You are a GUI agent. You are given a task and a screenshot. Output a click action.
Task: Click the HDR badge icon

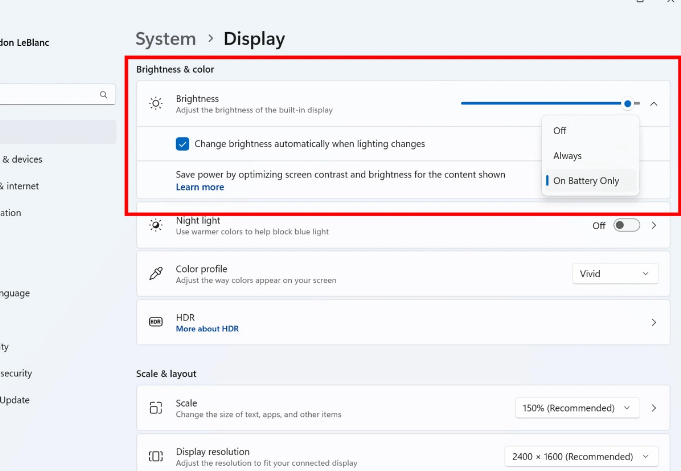(x=155, y=322)
